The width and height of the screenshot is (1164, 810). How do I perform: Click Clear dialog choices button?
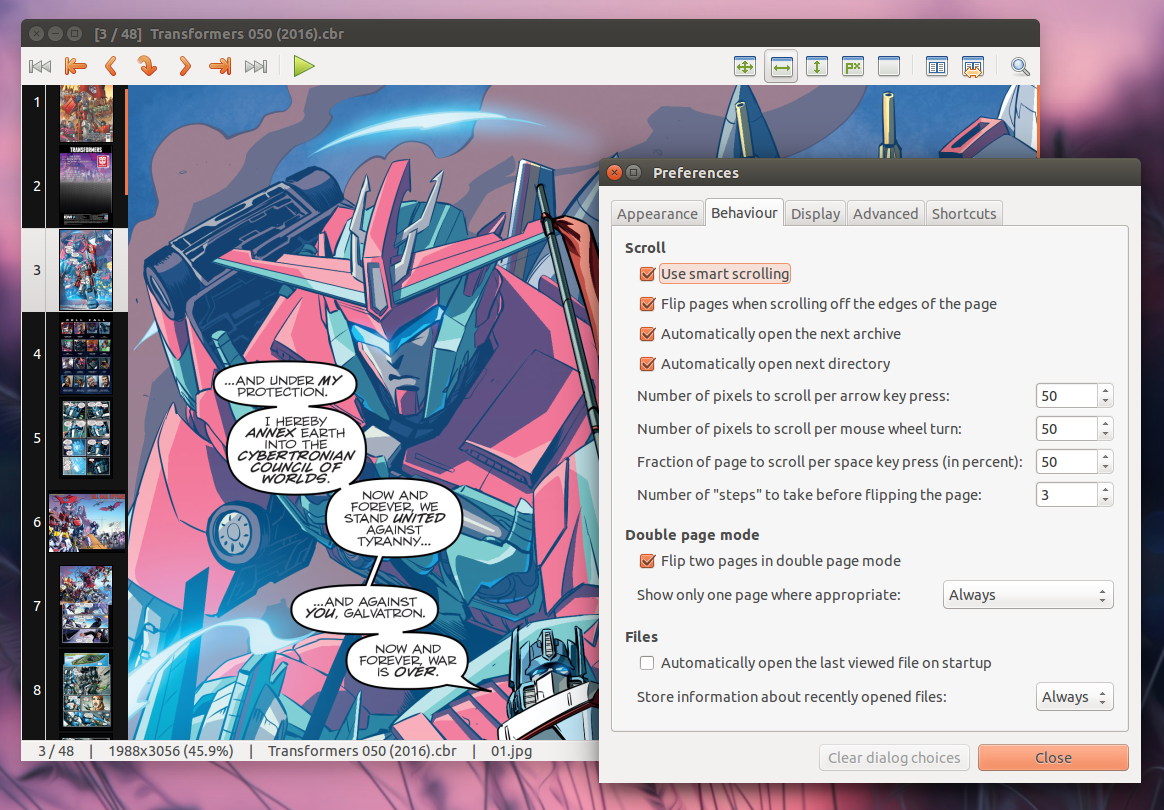coord(894,758)
